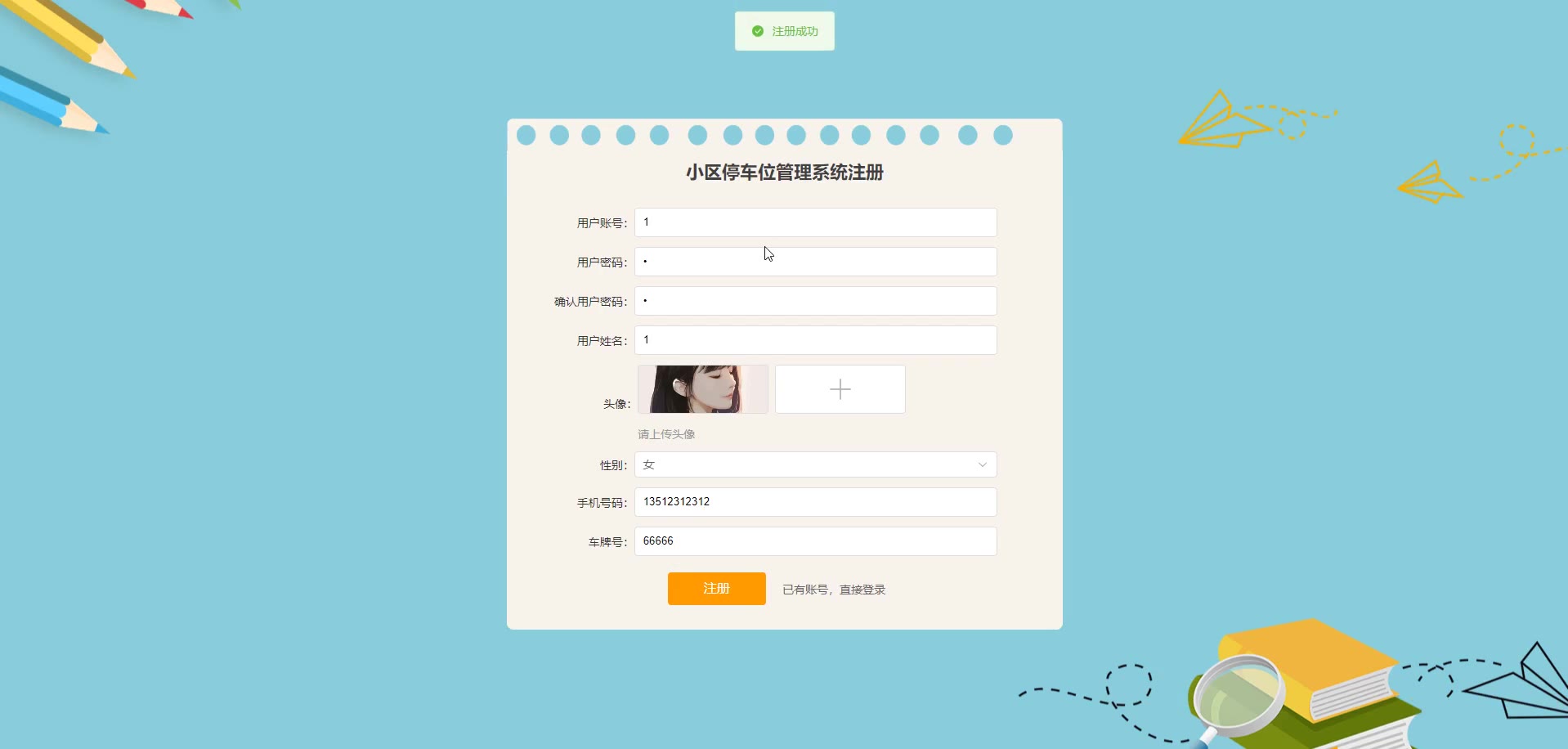1568x749 pixels.
Task: Open the 性别 select box showing 女
Action: click(x=816, y=464)
